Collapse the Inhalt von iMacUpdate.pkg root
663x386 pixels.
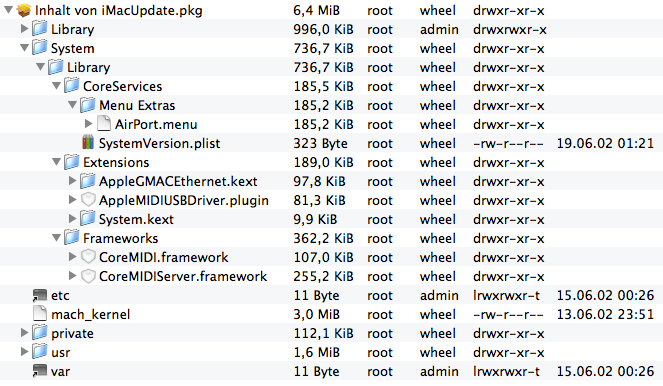tap(8, 10)
